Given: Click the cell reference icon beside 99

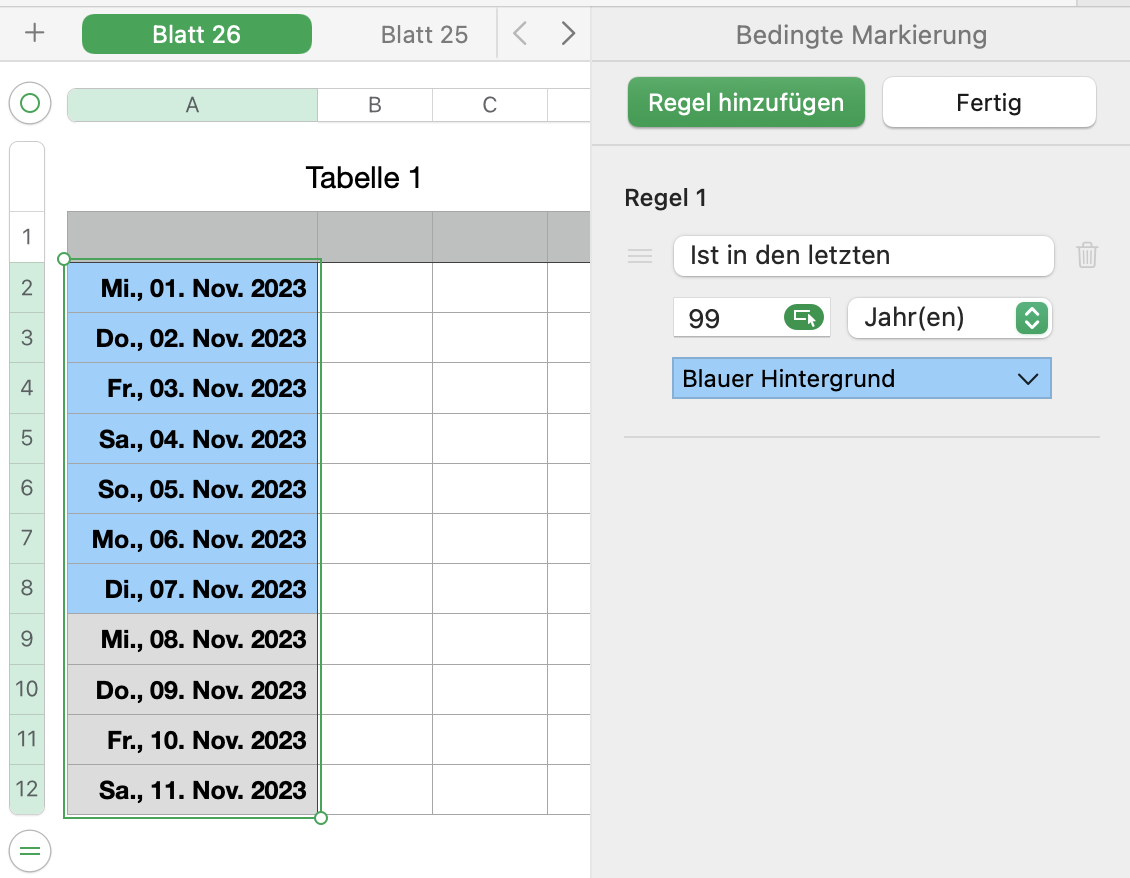Looking at the screenshot, I should 804,318.
